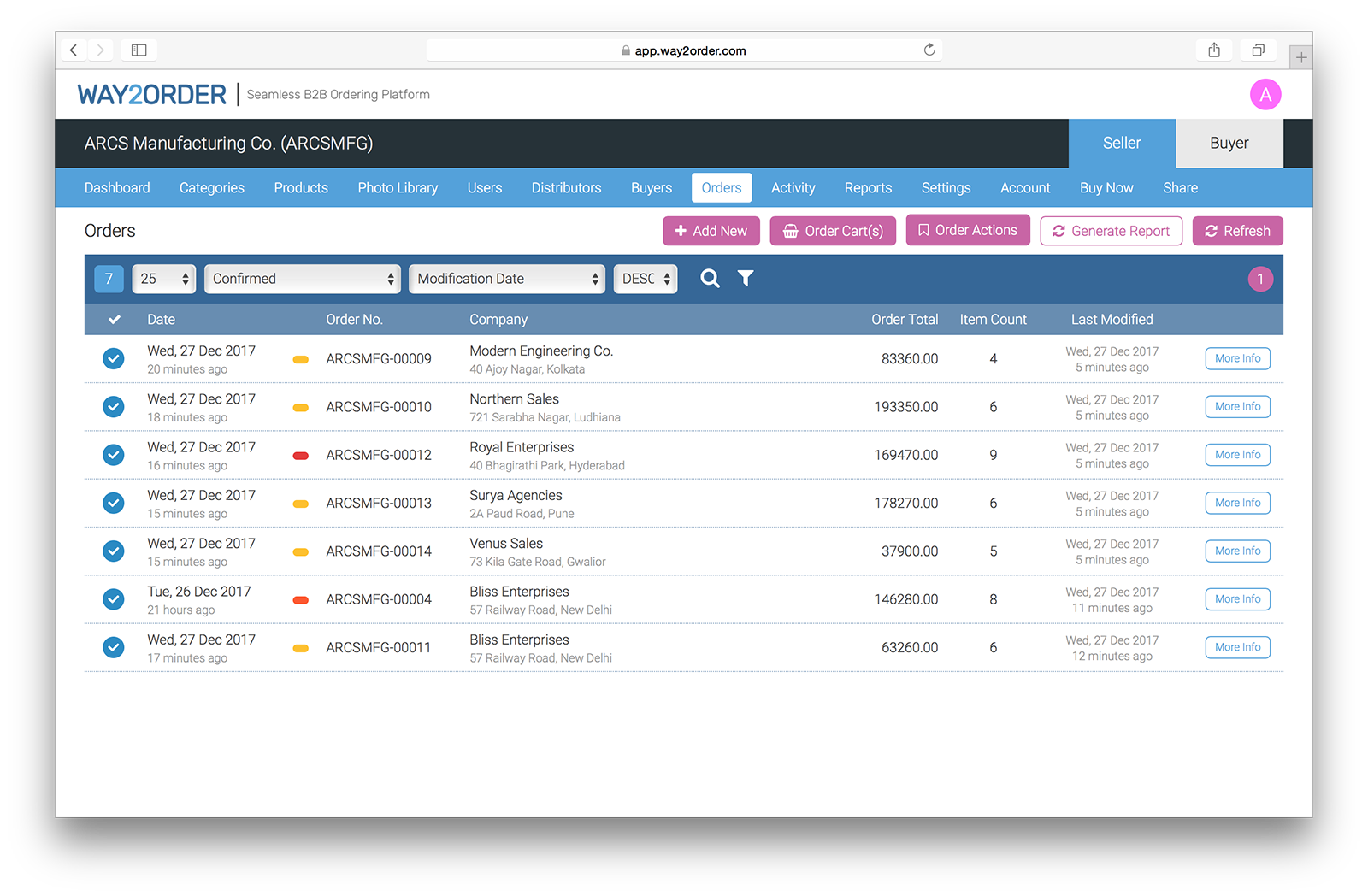Switch to Buyer mode

[1229, 144]
